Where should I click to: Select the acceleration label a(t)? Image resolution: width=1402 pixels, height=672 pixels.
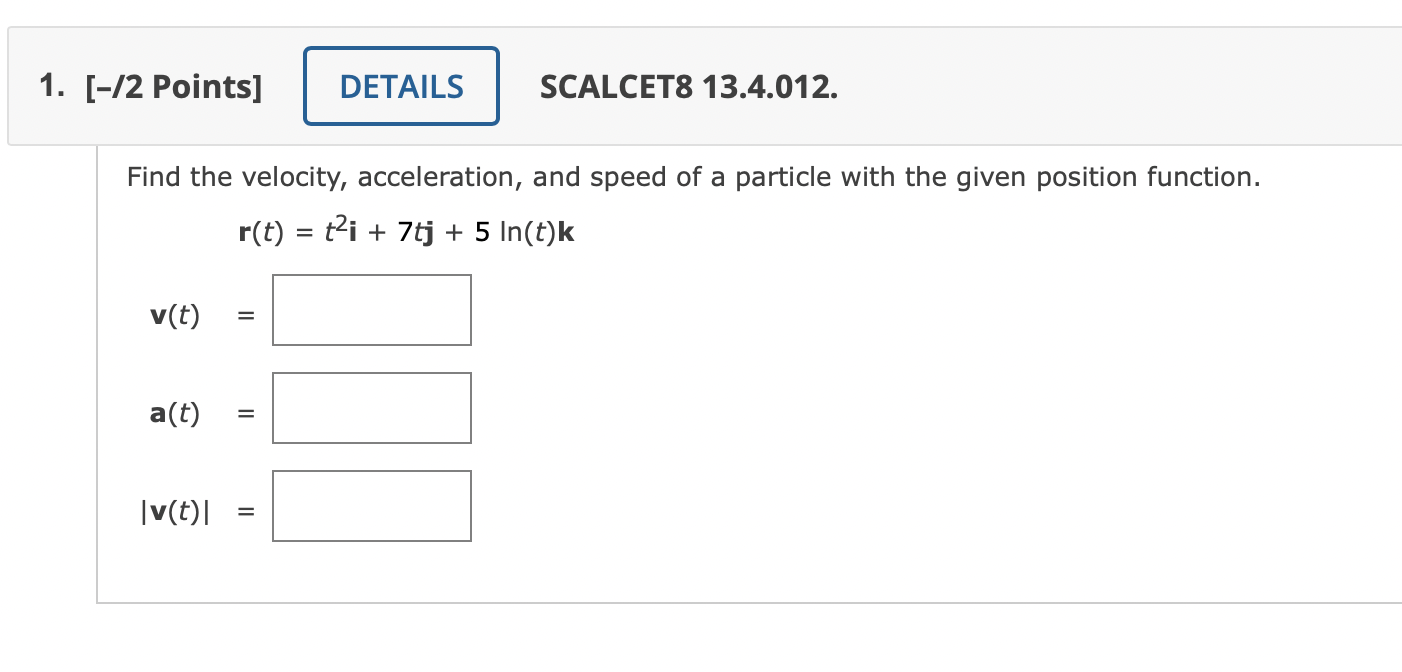point(175,413)
